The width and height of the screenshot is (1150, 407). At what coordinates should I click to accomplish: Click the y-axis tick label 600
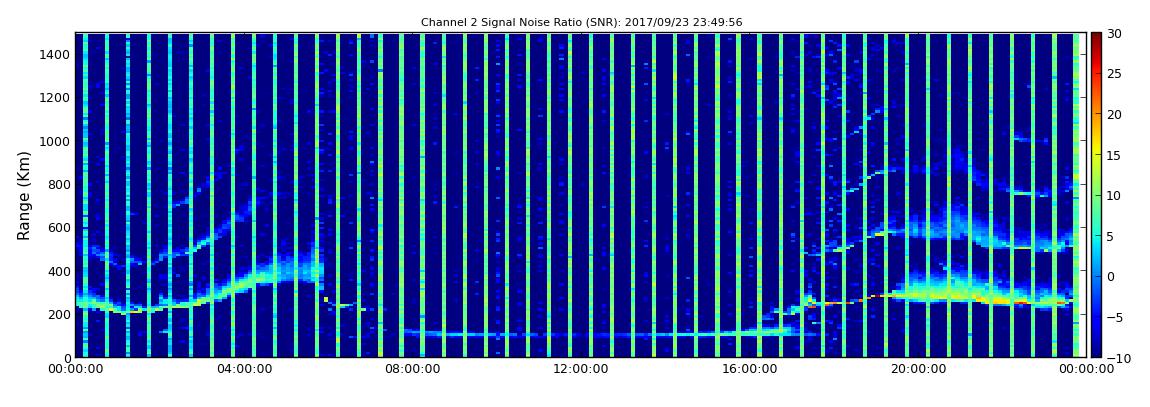[59, 227]
